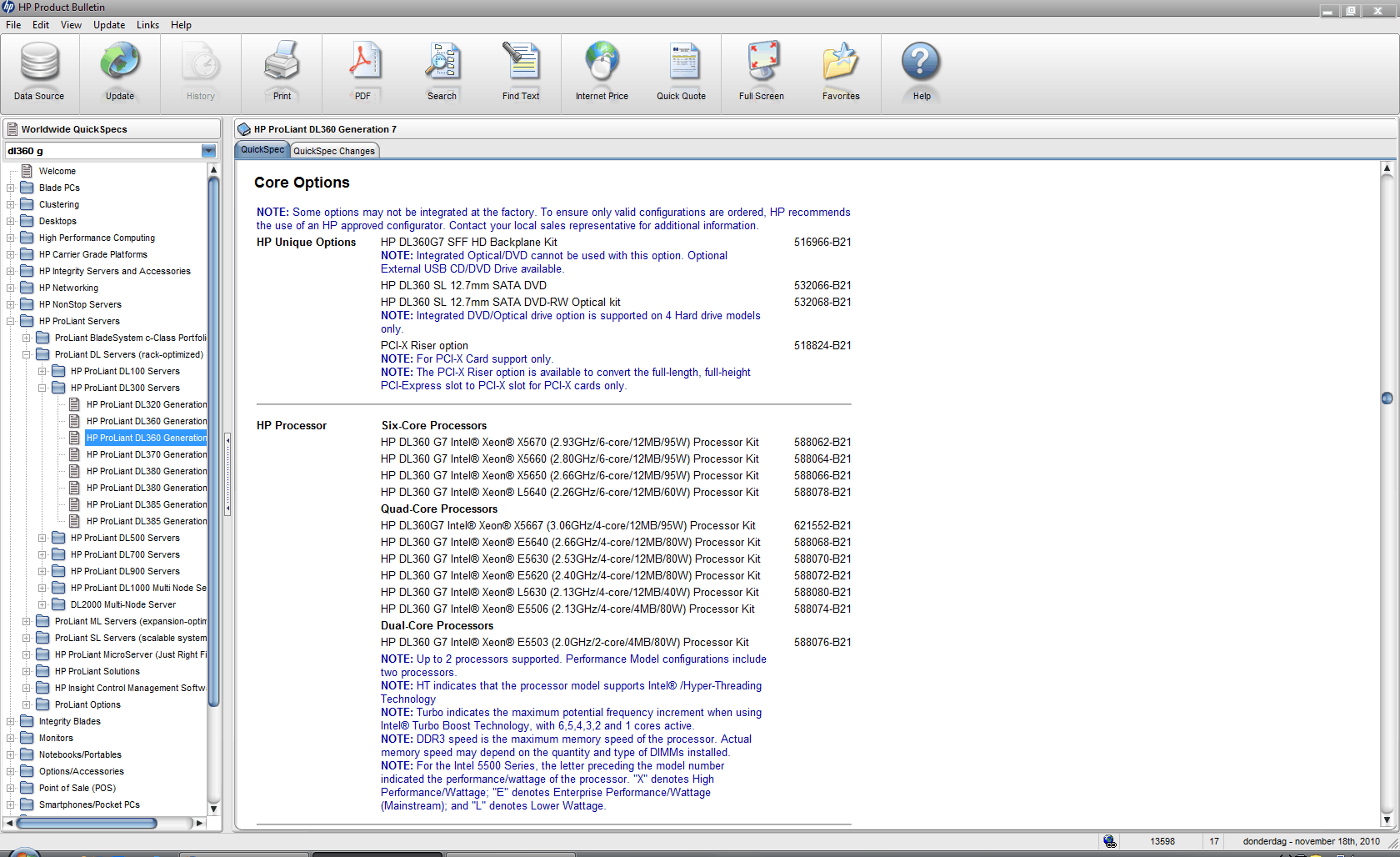
Task: Select HP ProLiant DL370 Generation tree item
Action: (x=146, y=454)
